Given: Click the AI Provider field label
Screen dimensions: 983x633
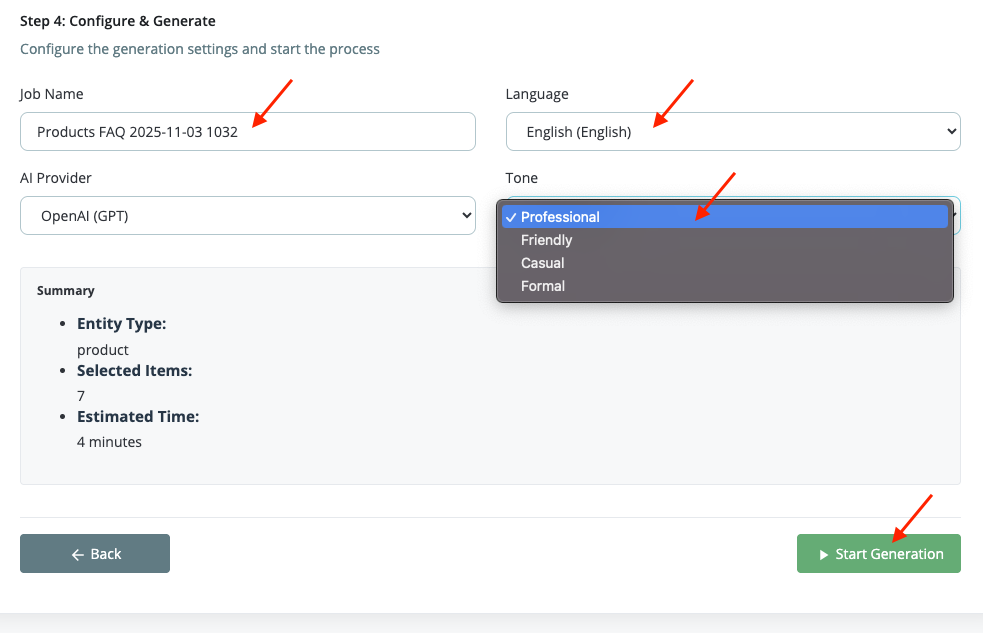Looking at the screenshot, I should (56, 178).
